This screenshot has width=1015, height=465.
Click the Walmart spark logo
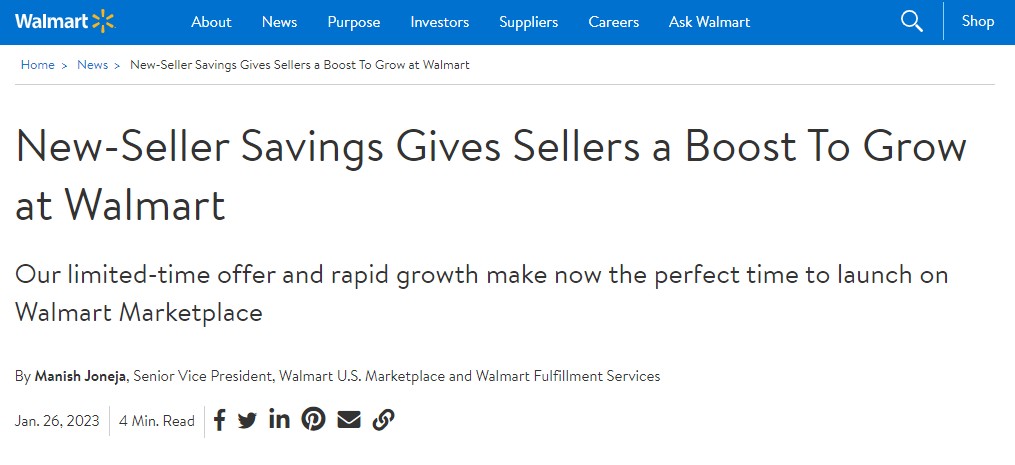click(65, 21)
